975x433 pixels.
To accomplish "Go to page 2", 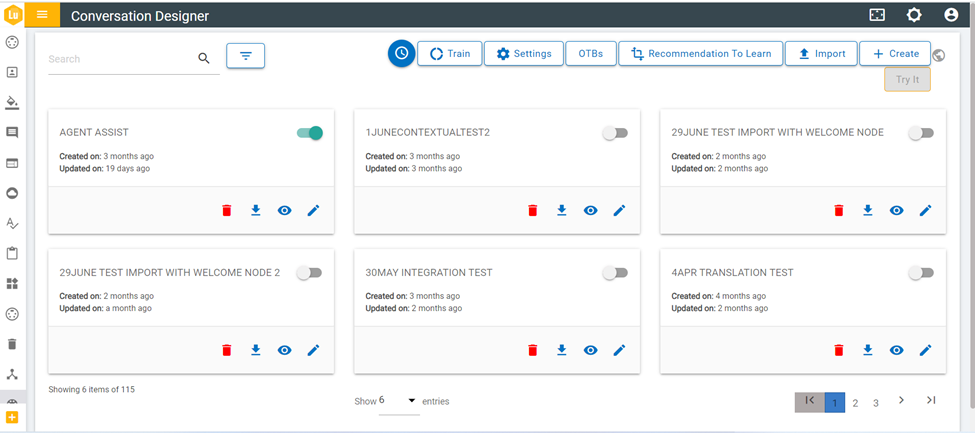I will 855,403.
